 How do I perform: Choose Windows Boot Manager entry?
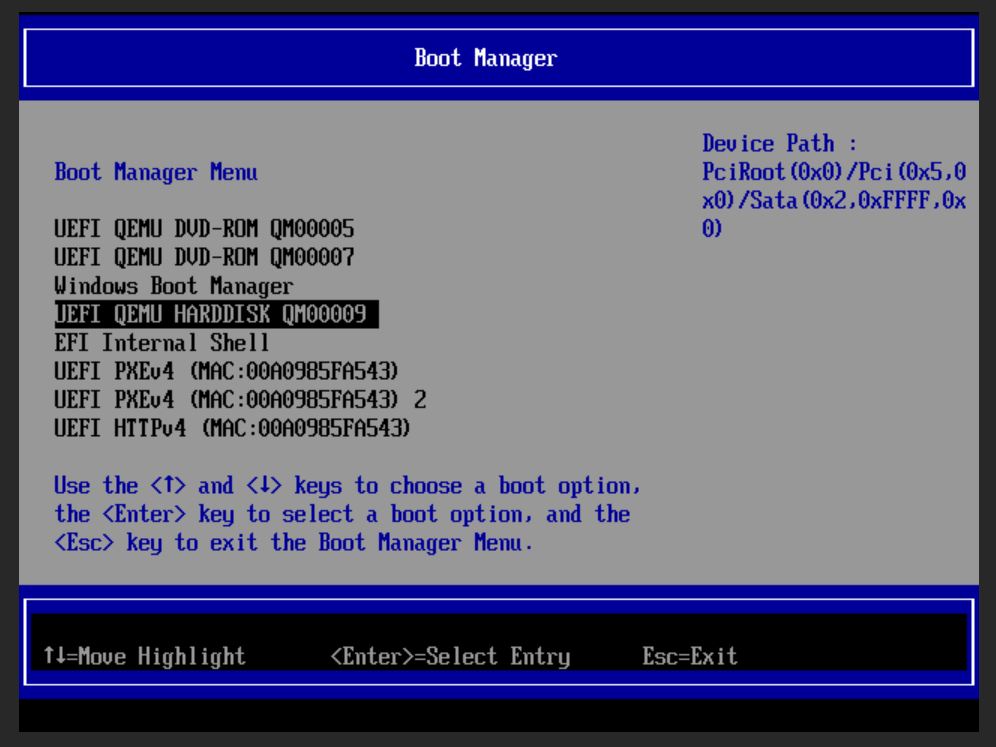pyautogui.click(x=173, y=286)
